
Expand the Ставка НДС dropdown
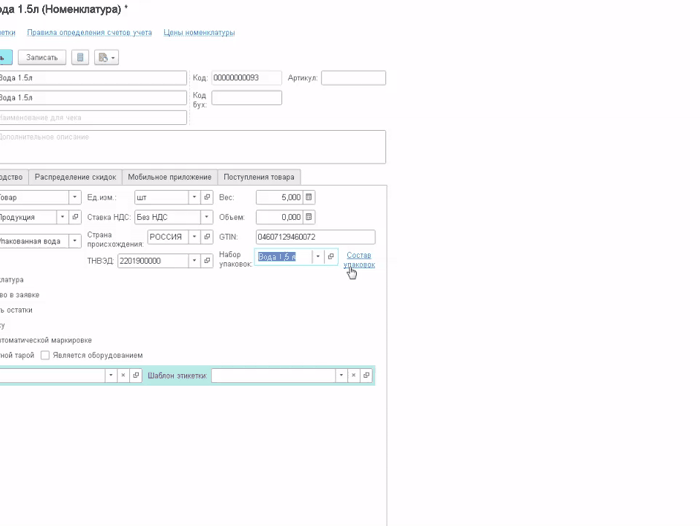point(207,217)
